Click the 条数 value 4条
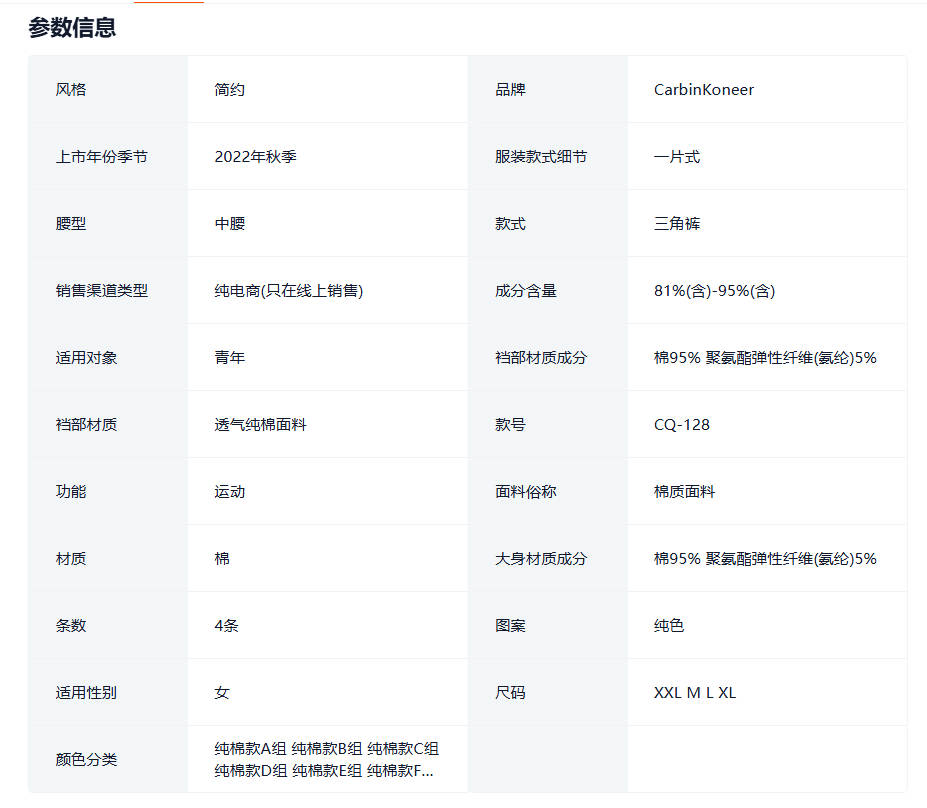927x808 pixels. 226,626
